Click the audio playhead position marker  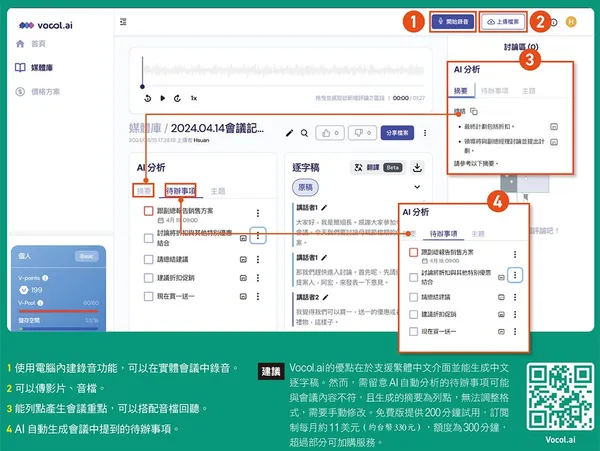tap(142, 87)
